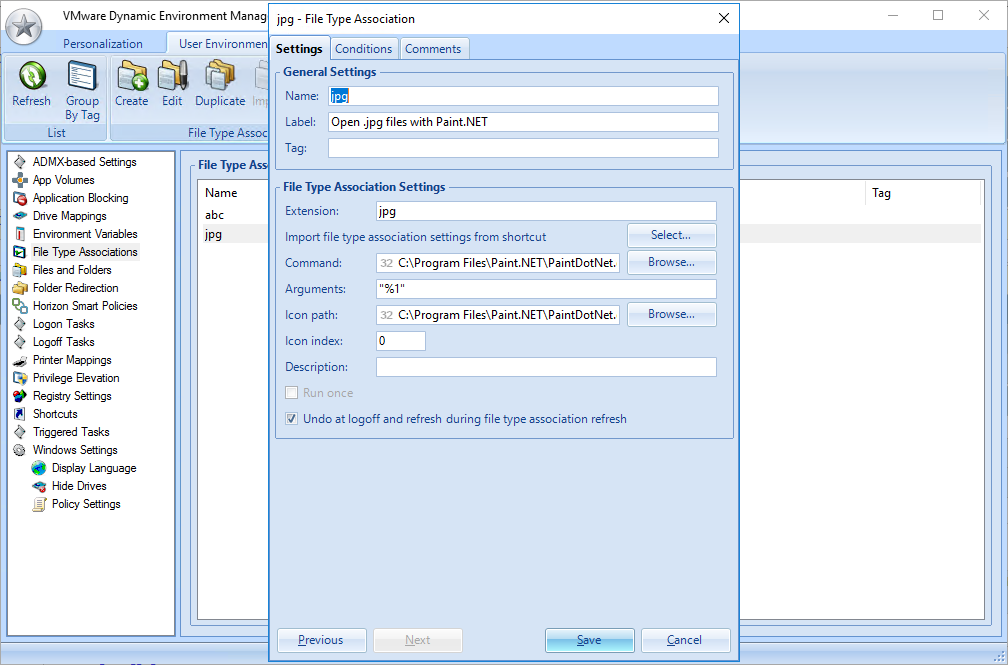This screenshot has width=1008, height=665.
Task: Open the star application menu button
Action: click(x=24, y=25)
